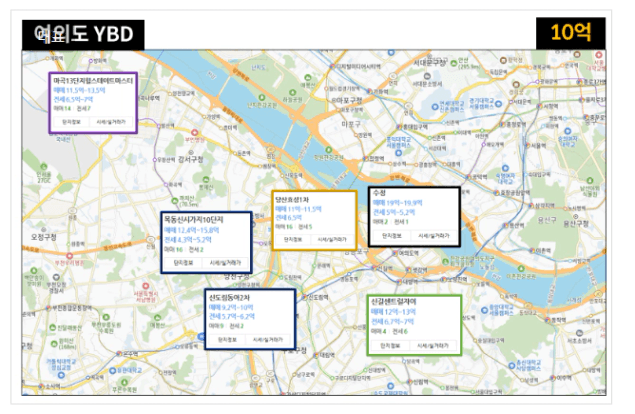Open 시세/실거래가 for 목동신시가지10단지
This screenshot has height=414, width=635.
[x=225, y=263]
